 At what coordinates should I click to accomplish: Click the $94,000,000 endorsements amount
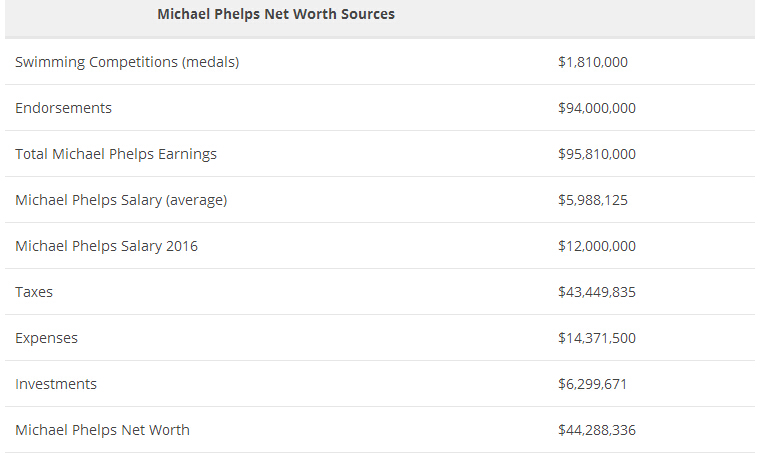click(597, 108)
